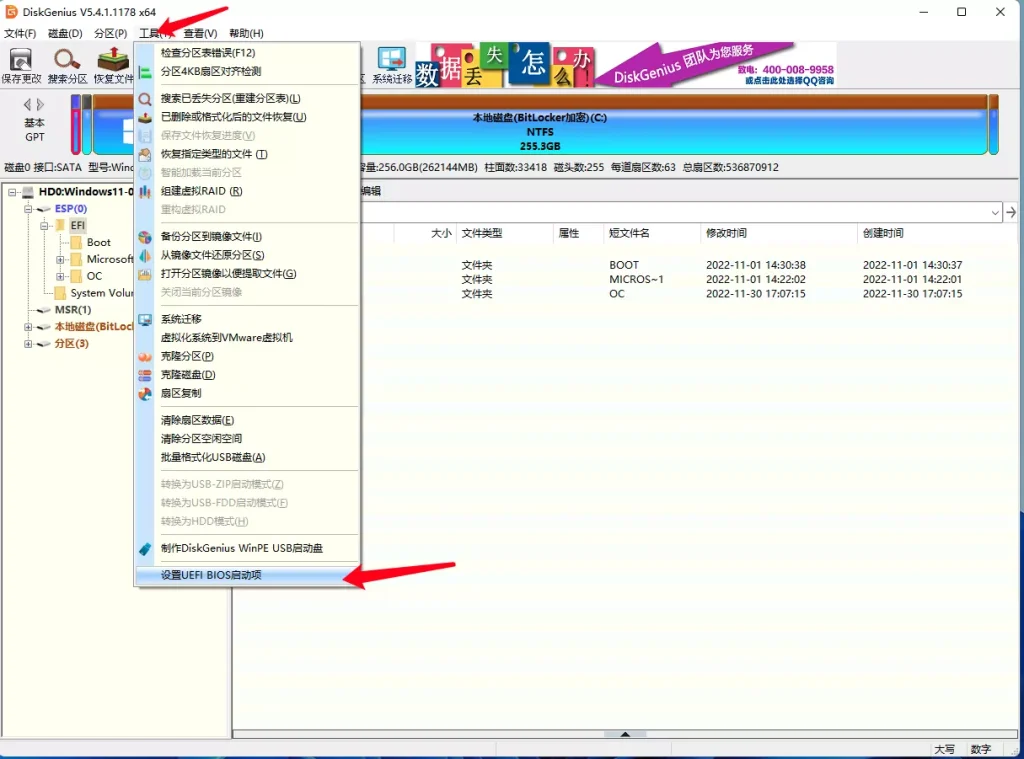This screenshot has width=1024, height=759.
Task: Click the DiskGenius advertisement banner
Action: click(x=624, y=64)
